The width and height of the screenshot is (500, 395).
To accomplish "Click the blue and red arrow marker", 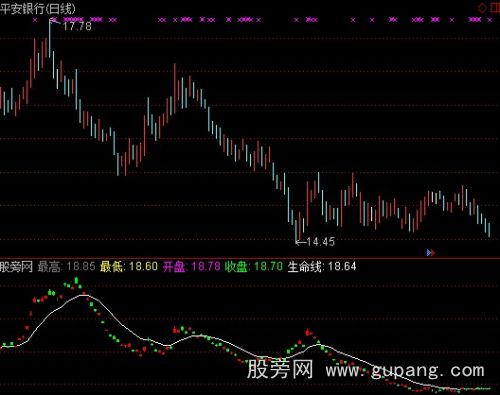I will [x=431, y=253].
